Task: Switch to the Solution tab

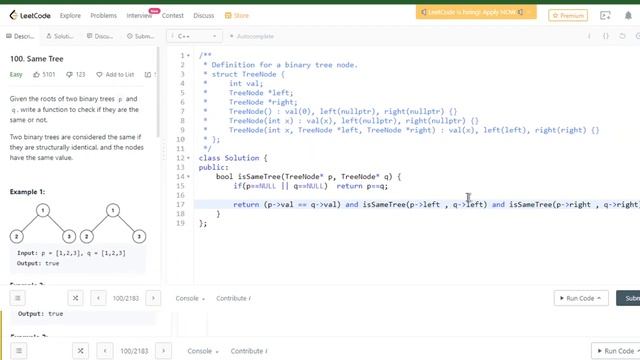Action: tap(60, 36)
